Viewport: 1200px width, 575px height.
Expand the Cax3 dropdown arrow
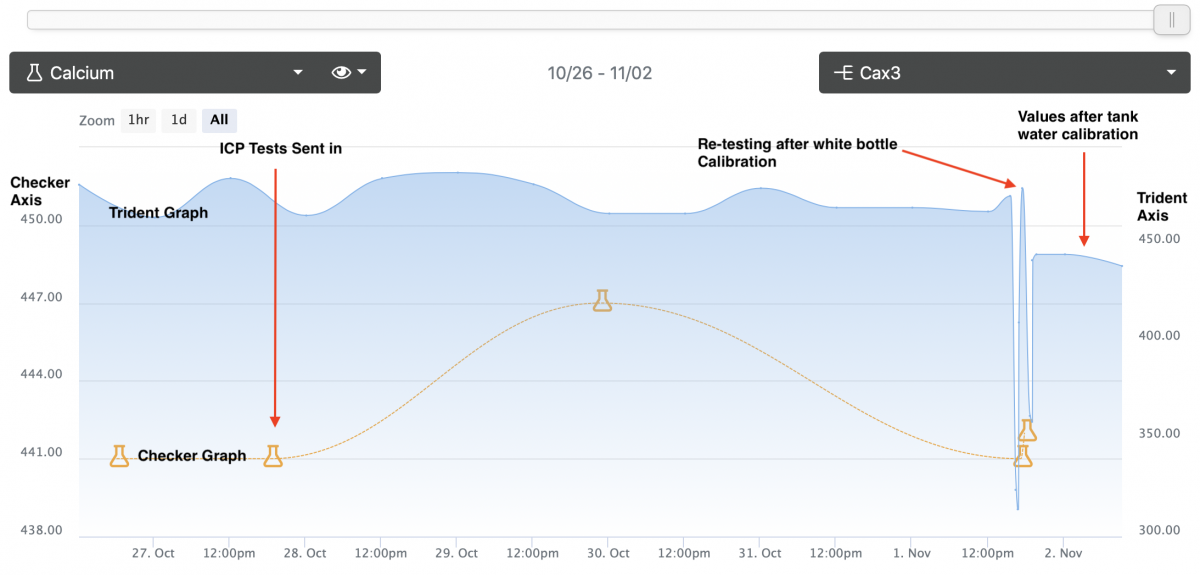[x=1171, y=73]
